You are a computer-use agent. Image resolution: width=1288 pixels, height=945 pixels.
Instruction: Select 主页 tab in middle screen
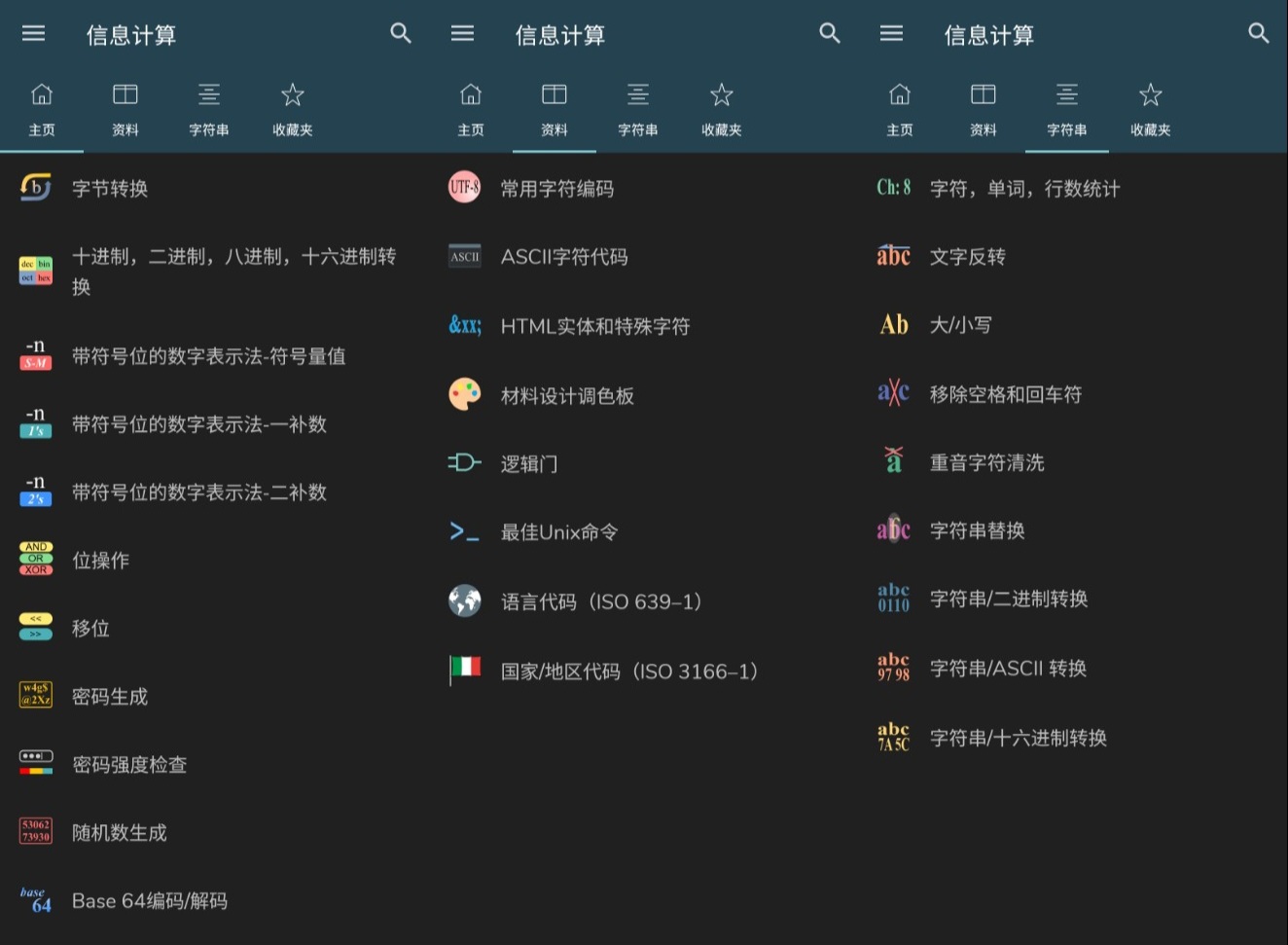pyautogui.click(x=471, y=109)
